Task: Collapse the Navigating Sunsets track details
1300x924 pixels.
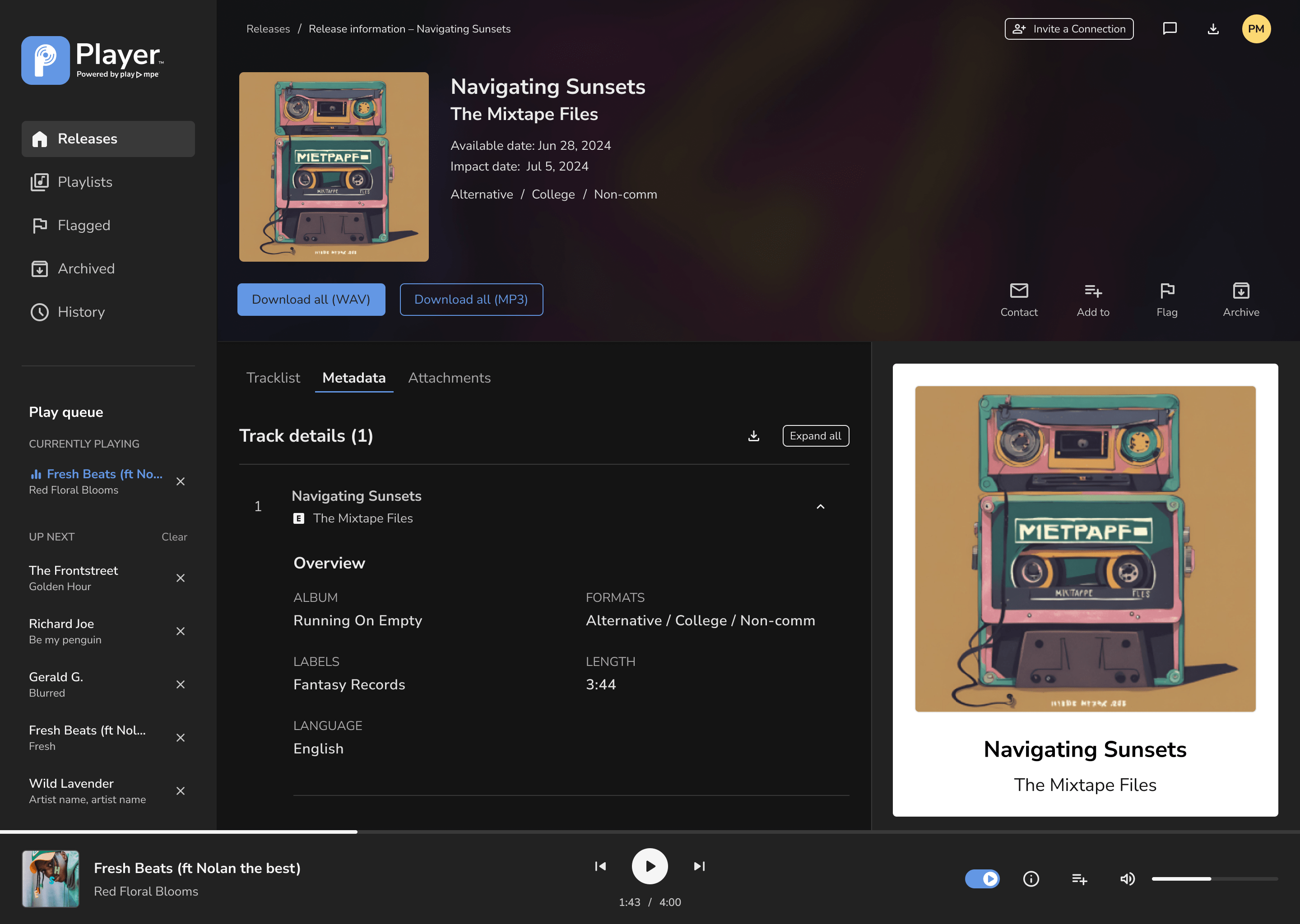Action: pyautogui.click(x=820, y=506)
